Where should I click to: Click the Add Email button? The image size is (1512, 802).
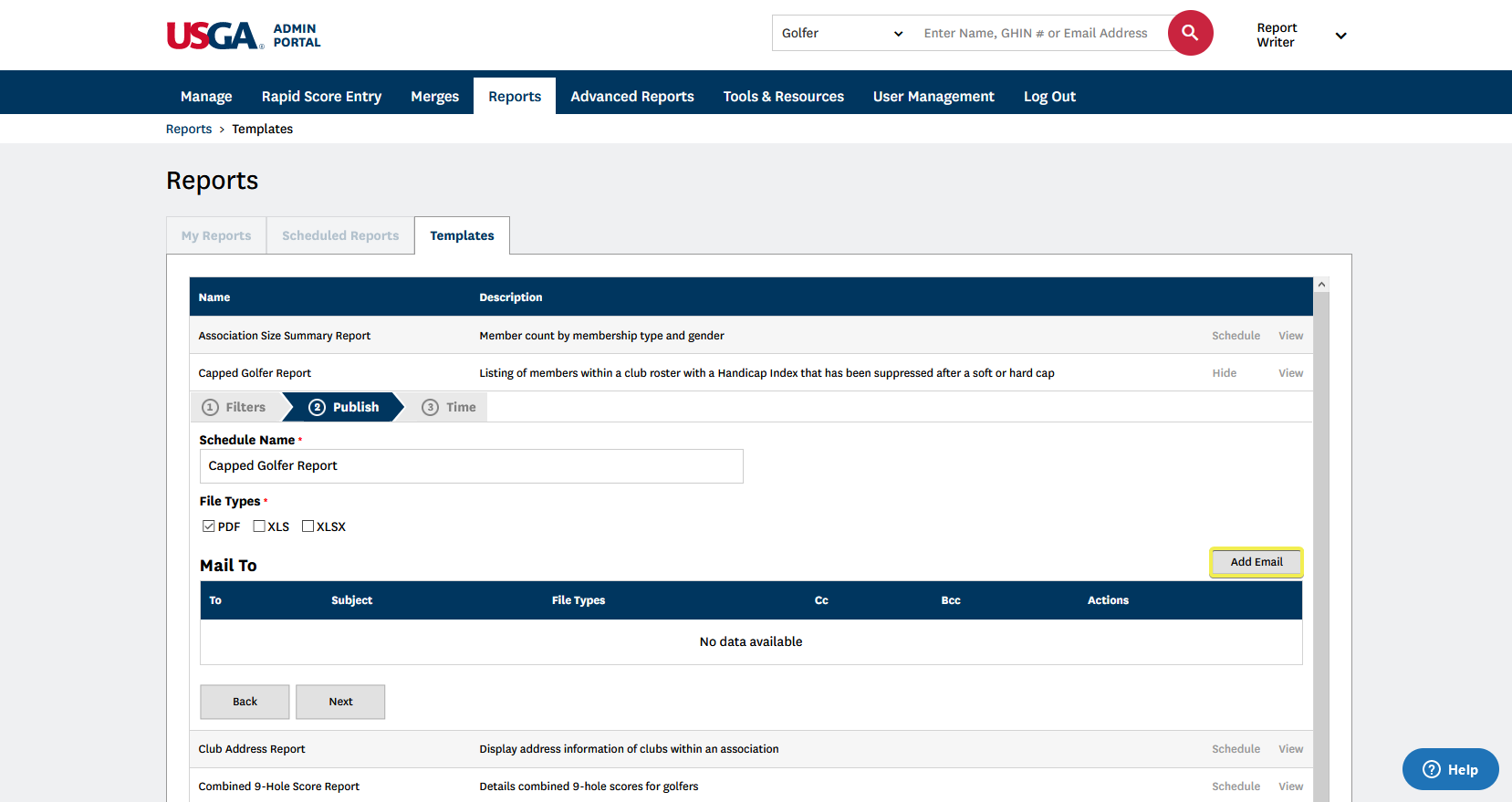[1256, 562]
